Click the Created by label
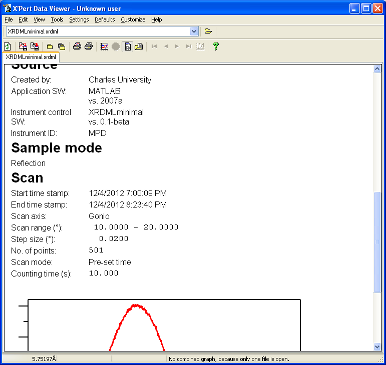Image resolution: width=386 pixels, height=365 pixels. click(31, 80)
